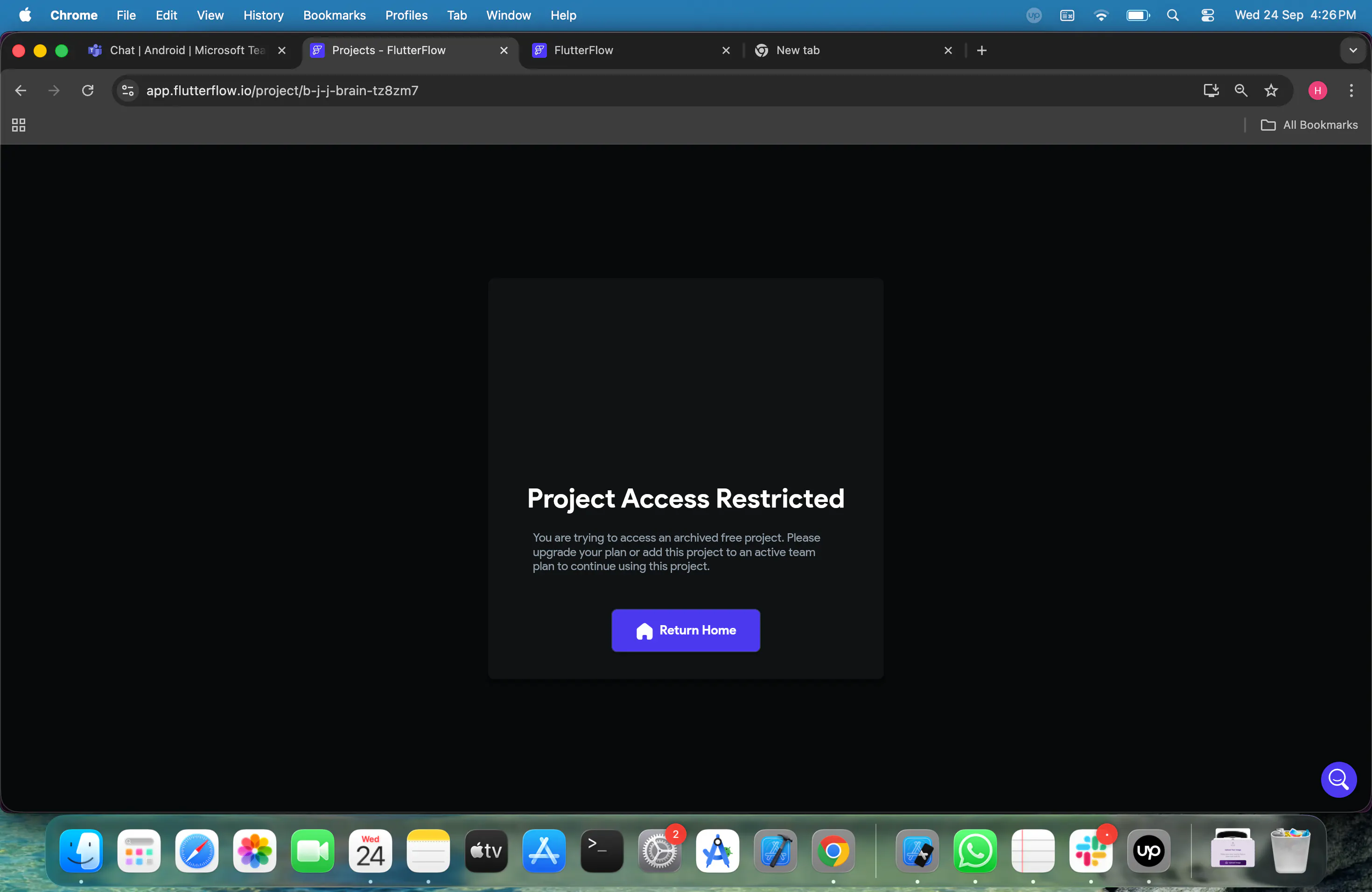Open WhatsApp from the dock
This screenshot has height=892, width=1372.
click(975, 850)
